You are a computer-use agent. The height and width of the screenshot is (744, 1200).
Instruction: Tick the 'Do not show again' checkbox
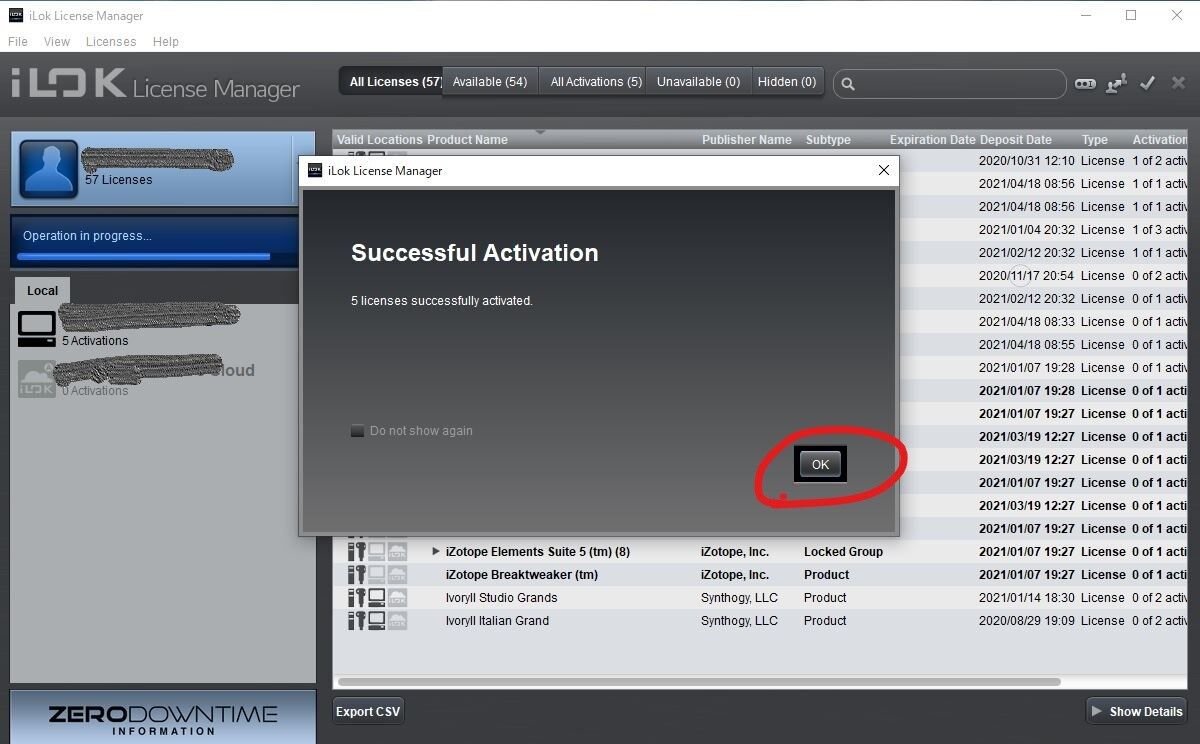pos(357,431)
